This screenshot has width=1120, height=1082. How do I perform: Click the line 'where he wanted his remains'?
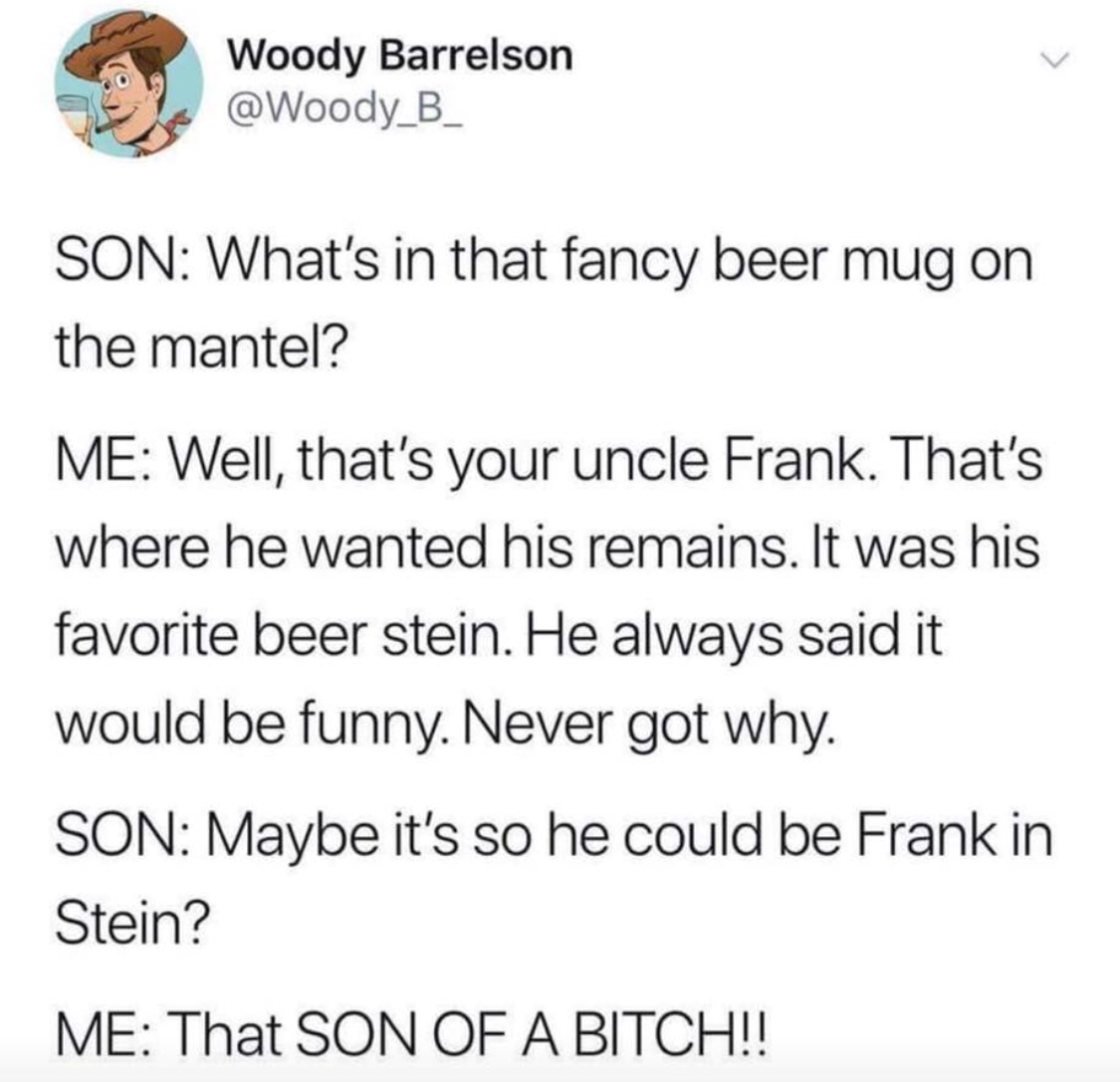click(548, 548)
